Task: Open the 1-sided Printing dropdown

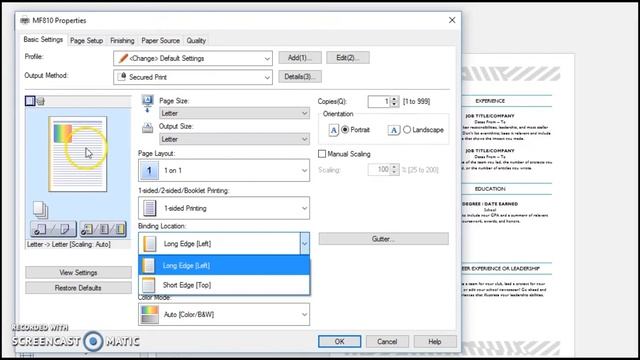Action: [224, 208]
